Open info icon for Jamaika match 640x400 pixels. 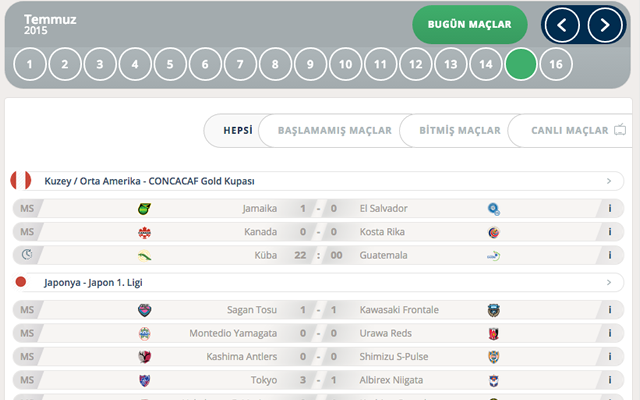click(610, 209)
